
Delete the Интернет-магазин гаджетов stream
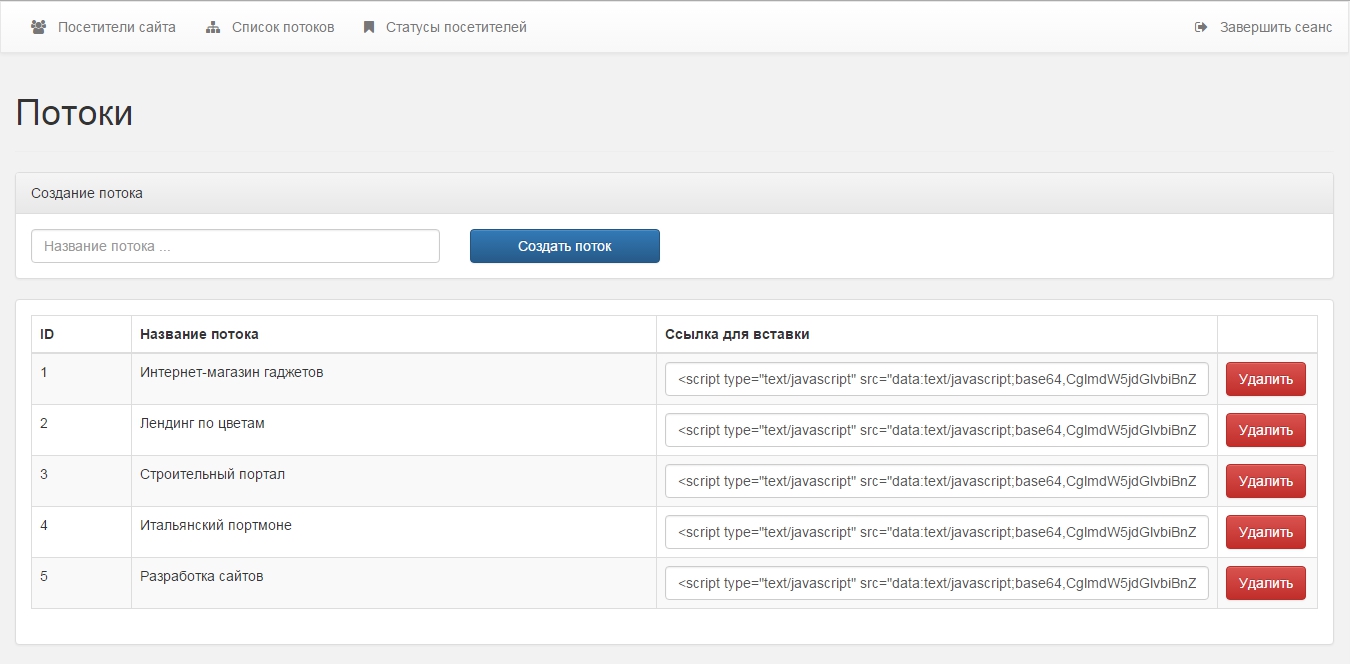(1265, 379)
